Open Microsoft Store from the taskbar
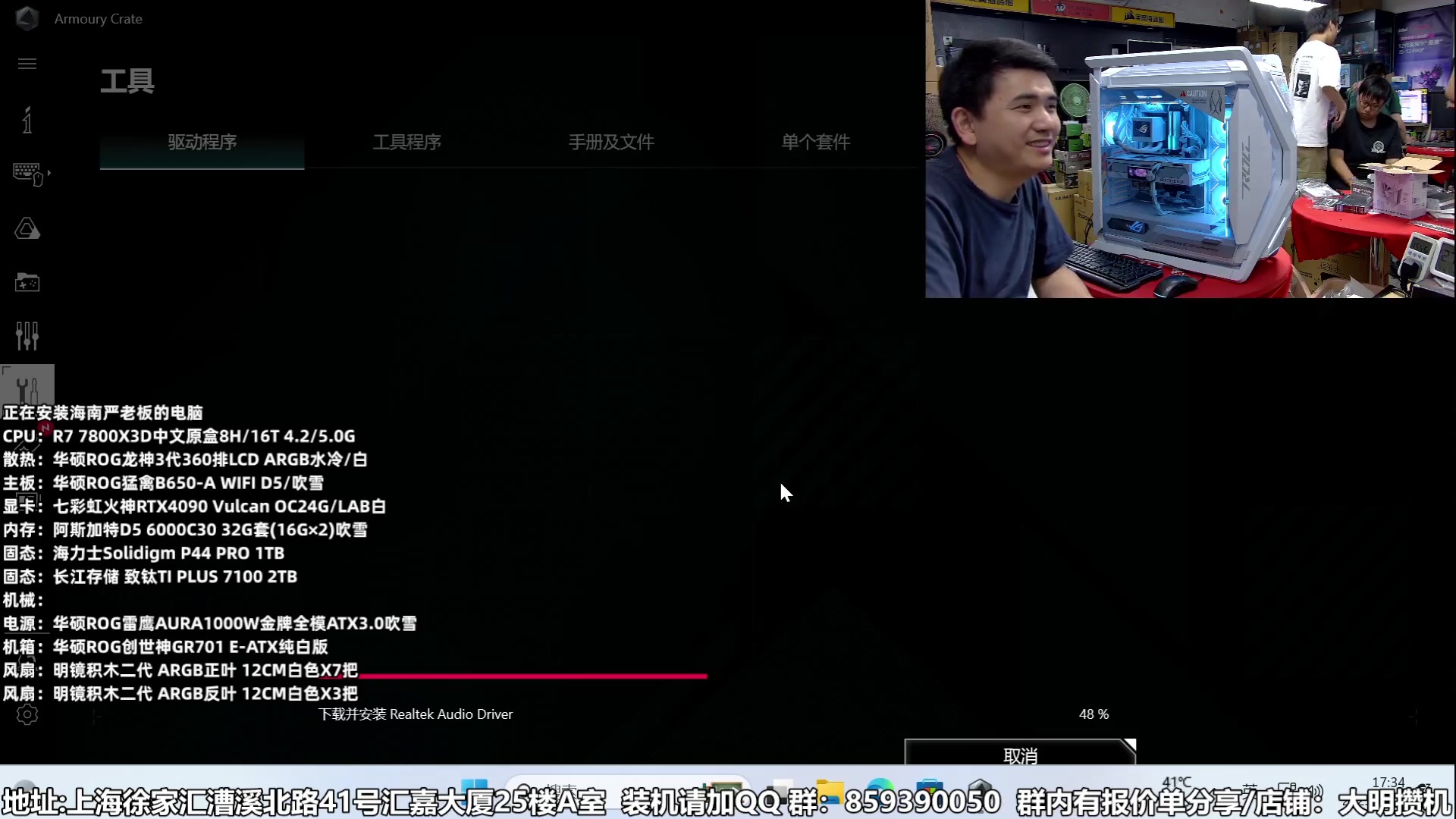1456x819 pixels. 929,790
